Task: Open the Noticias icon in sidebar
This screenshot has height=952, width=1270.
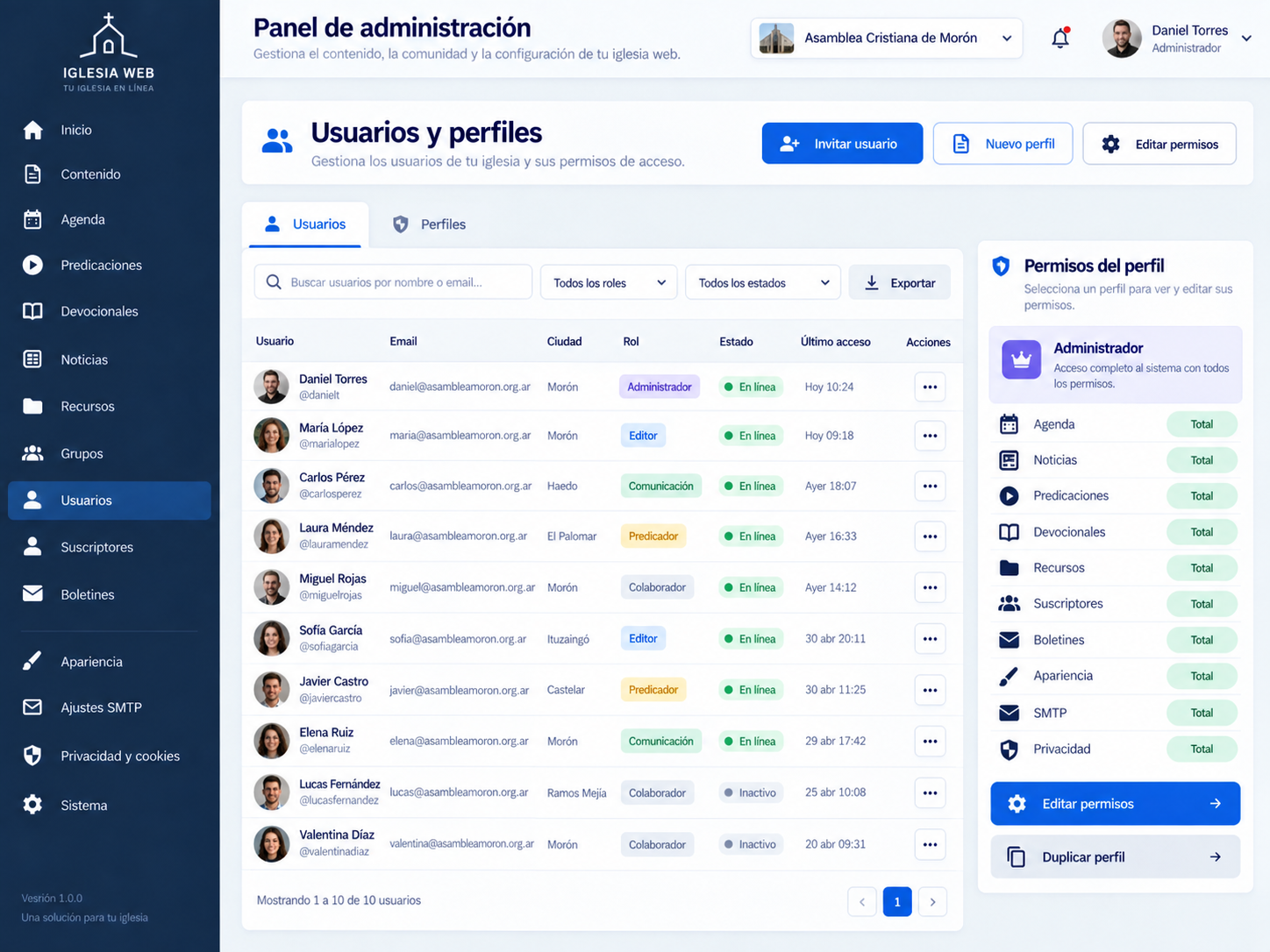Action: (32, 359)
